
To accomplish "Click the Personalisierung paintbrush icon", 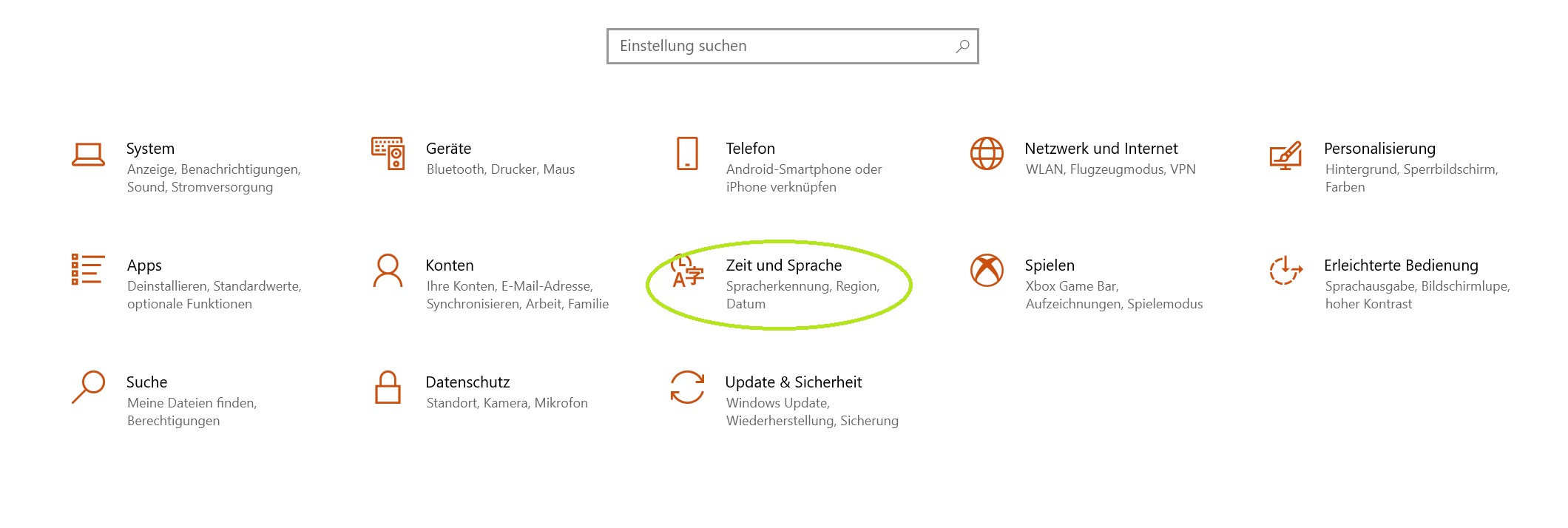I will [x=1285, y=155].
